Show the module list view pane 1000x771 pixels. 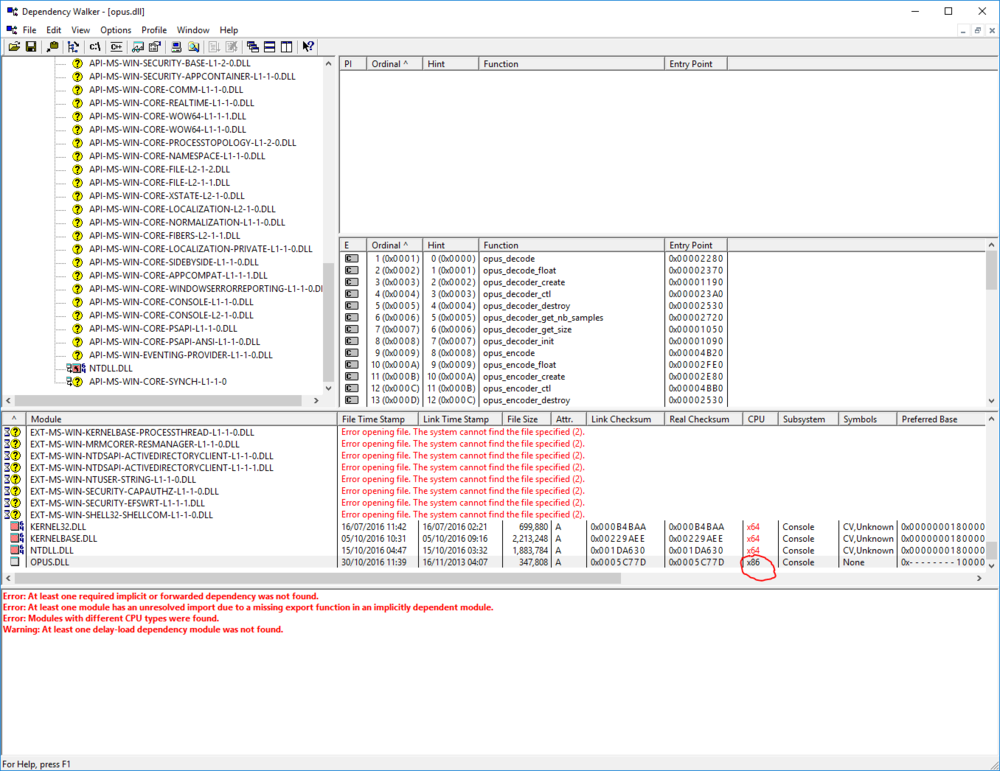pos(252,46)
